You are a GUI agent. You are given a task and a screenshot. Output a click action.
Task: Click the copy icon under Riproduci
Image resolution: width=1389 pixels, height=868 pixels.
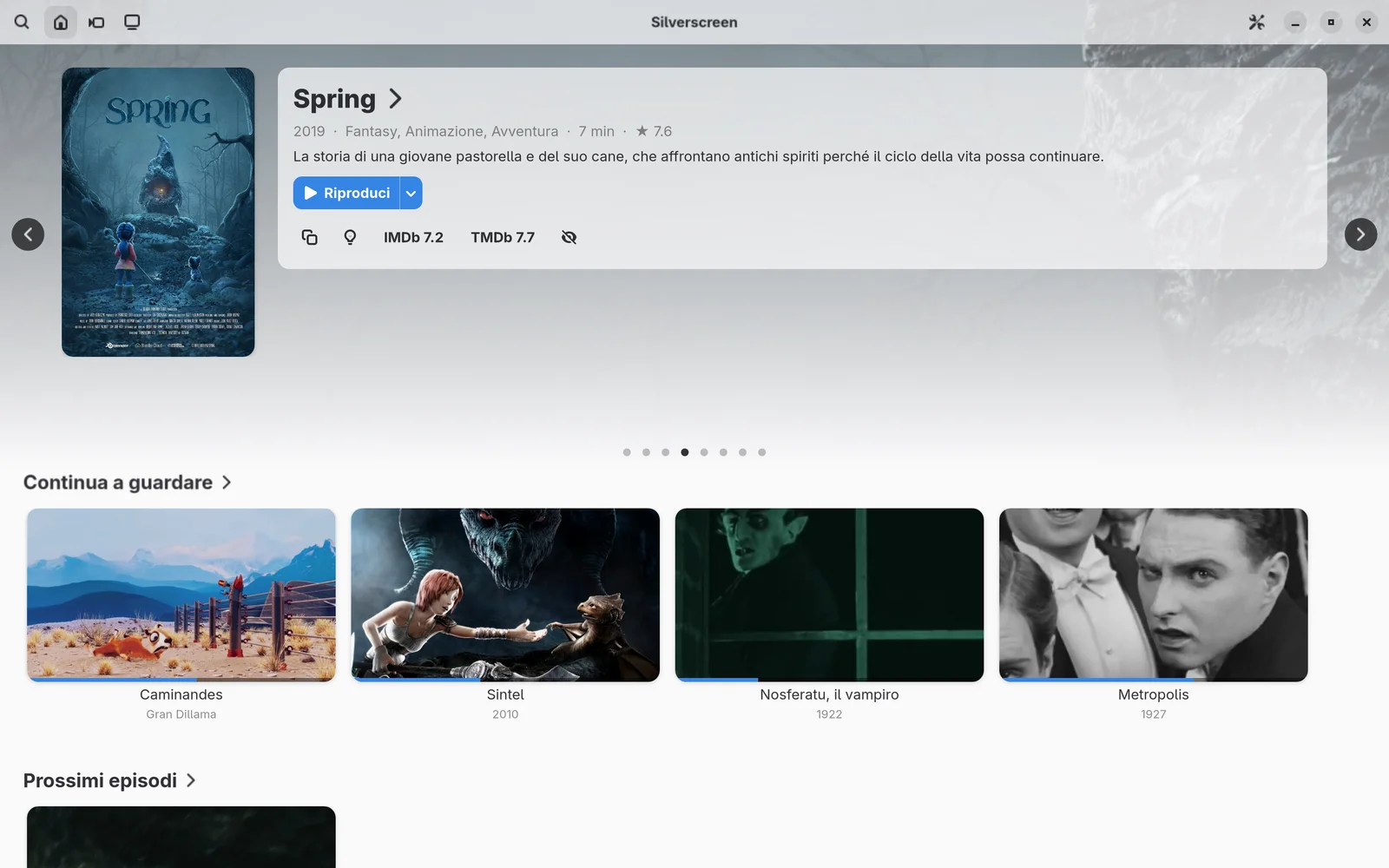[x=309, y=237]
